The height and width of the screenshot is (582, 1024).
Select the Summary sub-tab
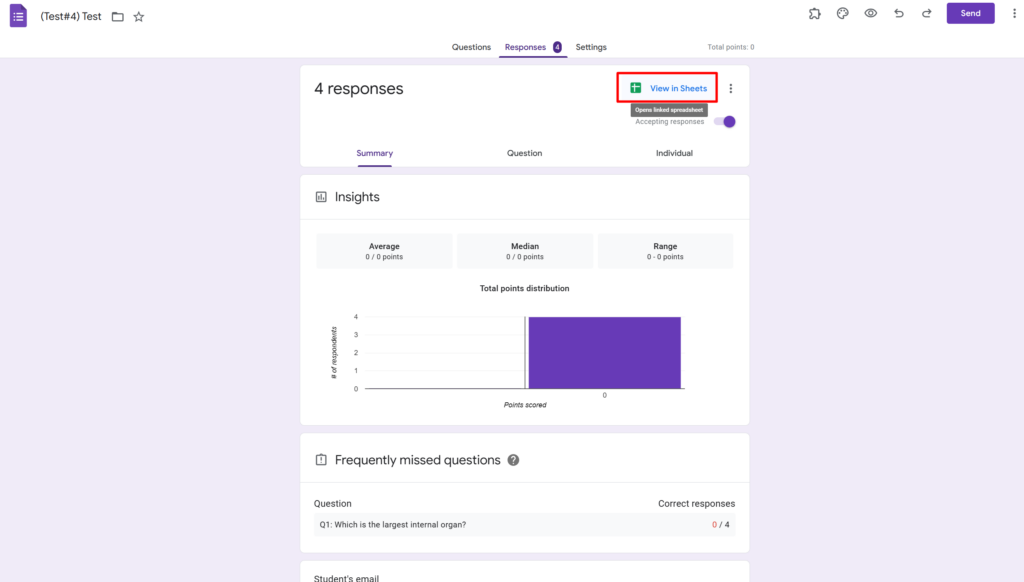pos(374,153)
